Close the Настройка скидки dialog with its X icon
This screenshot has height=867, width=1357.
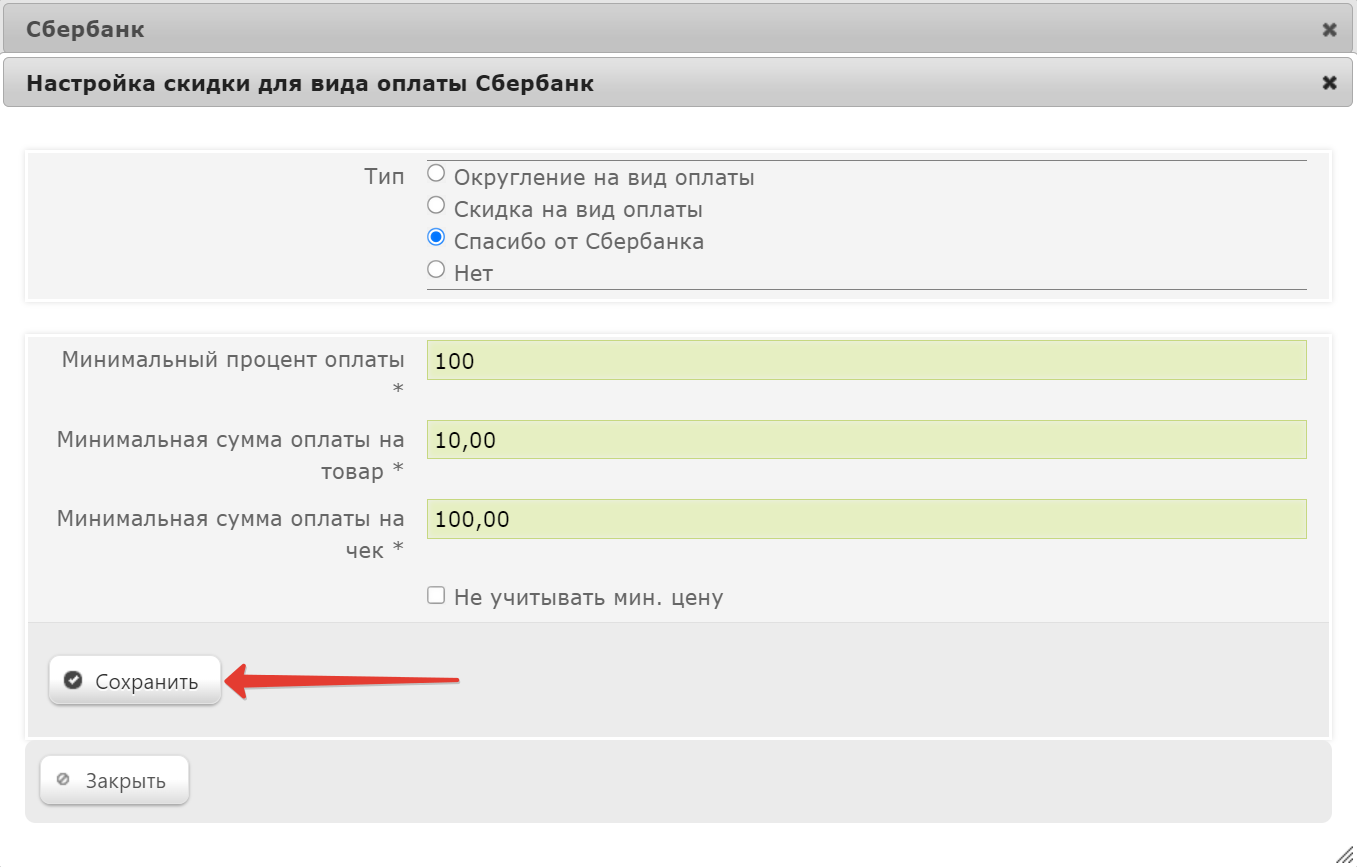(x=1329, y=83)
